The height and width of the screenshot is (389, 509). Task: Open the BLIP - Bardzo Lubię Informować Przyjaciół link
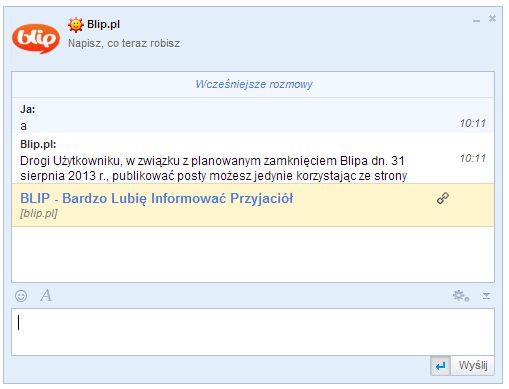click(x=157, y=198)
